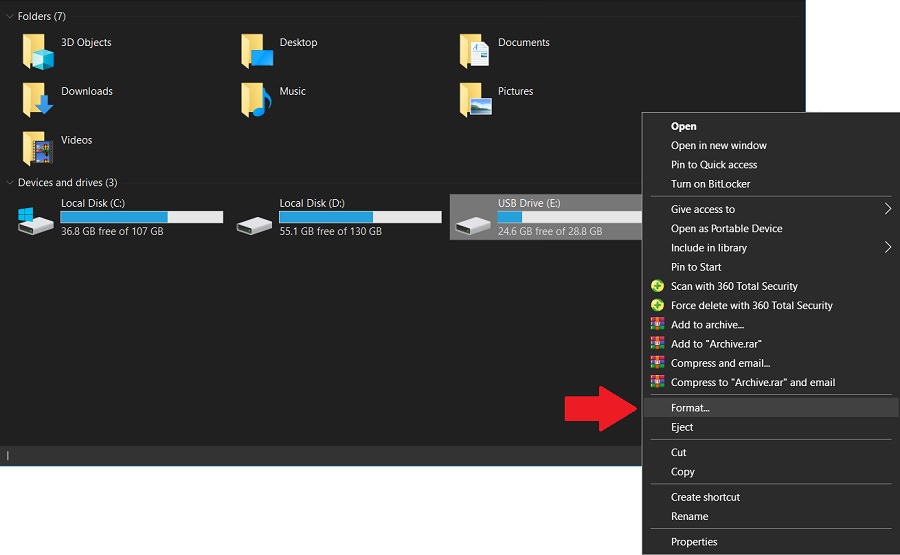
Task: Click Local Disk (C:) usage bar
Action: coord(142,217)
